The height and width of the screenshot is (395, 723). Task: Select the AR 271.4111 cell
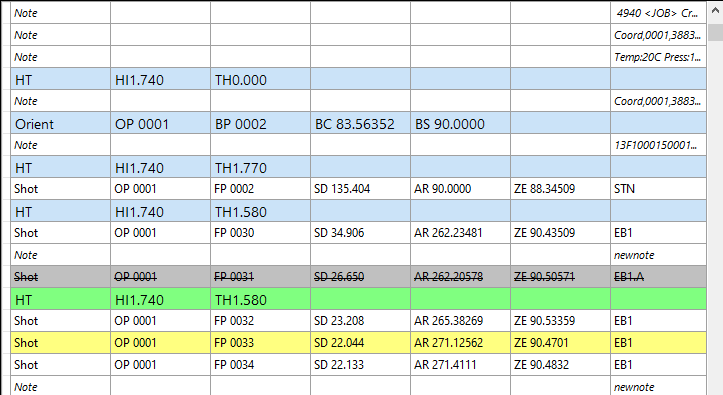click(460, 365)
